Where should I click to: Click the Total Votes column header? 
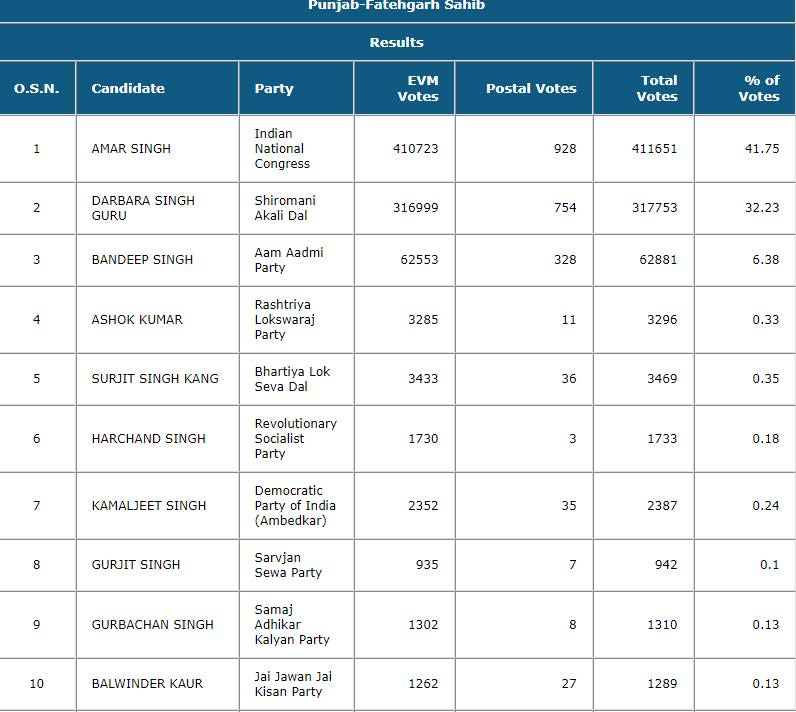657,88
